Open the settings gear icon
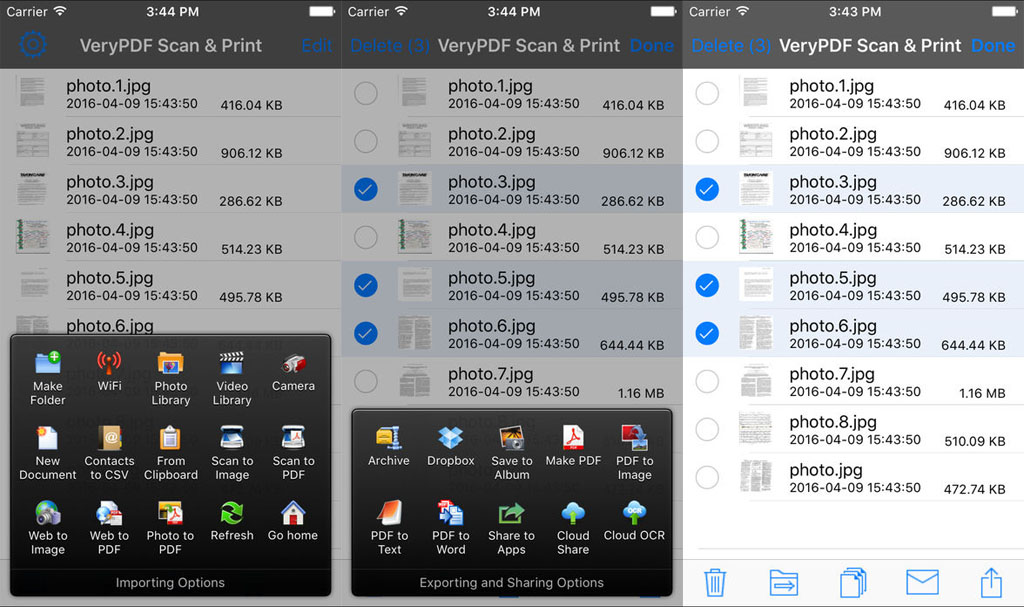This screenshot has width=1024, height=607. pos(32,45)
